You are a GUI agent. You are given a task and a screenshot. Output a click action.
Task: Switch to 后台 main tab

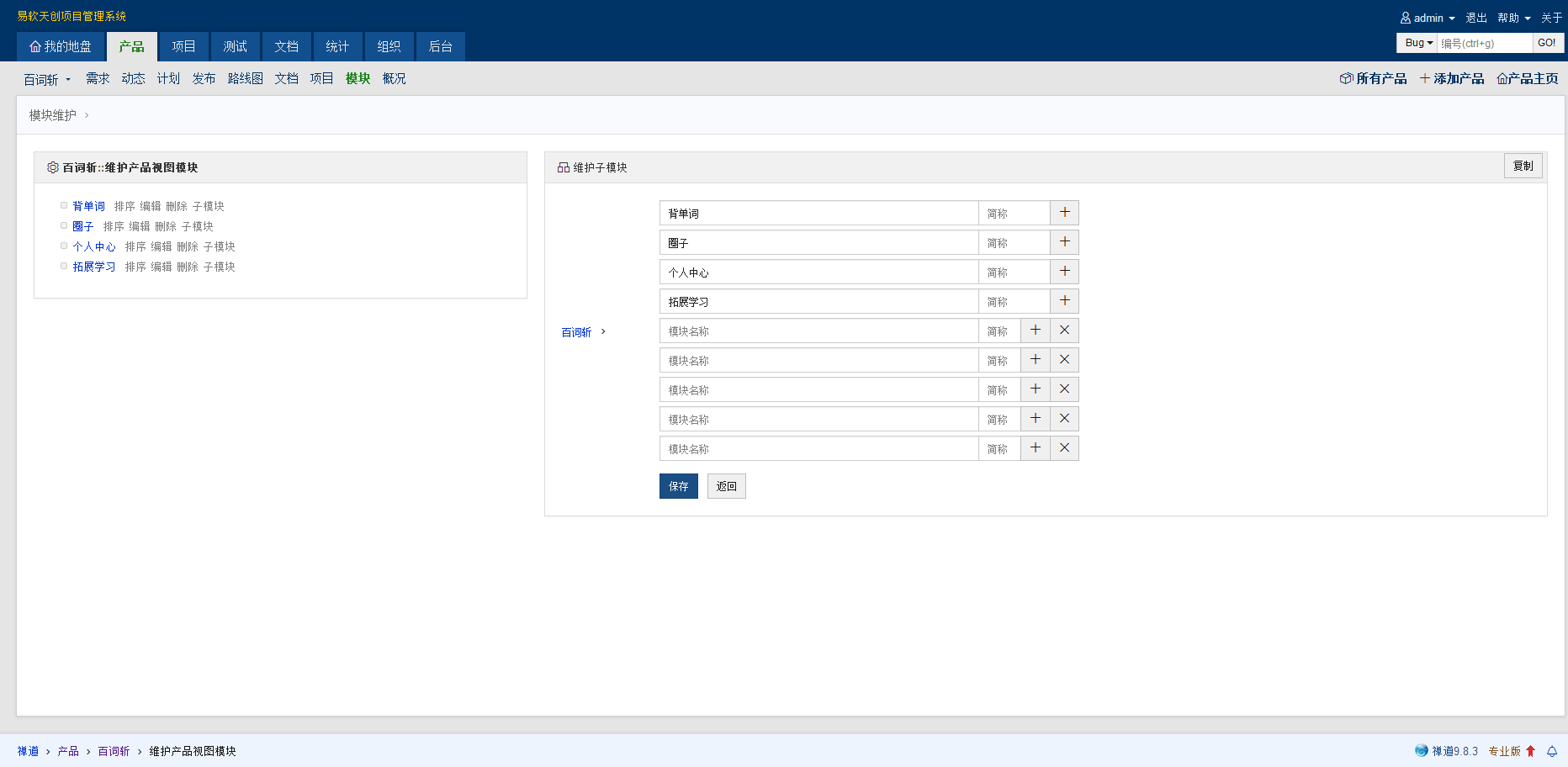pos(441,46)
